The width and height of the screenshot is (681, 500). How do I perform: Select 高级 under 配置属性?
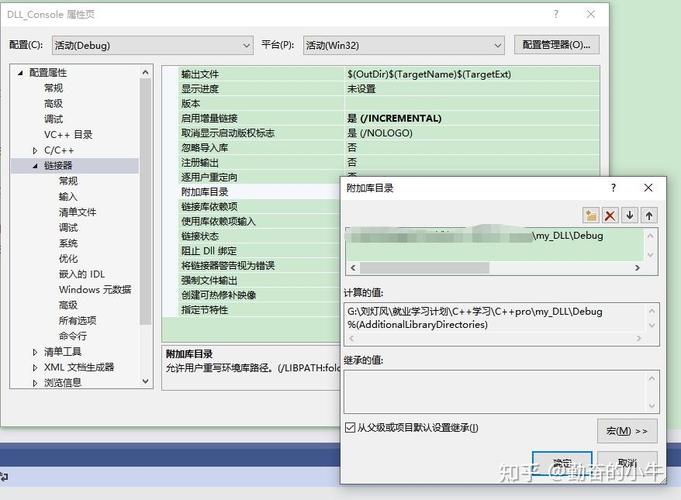pos(53,103)
